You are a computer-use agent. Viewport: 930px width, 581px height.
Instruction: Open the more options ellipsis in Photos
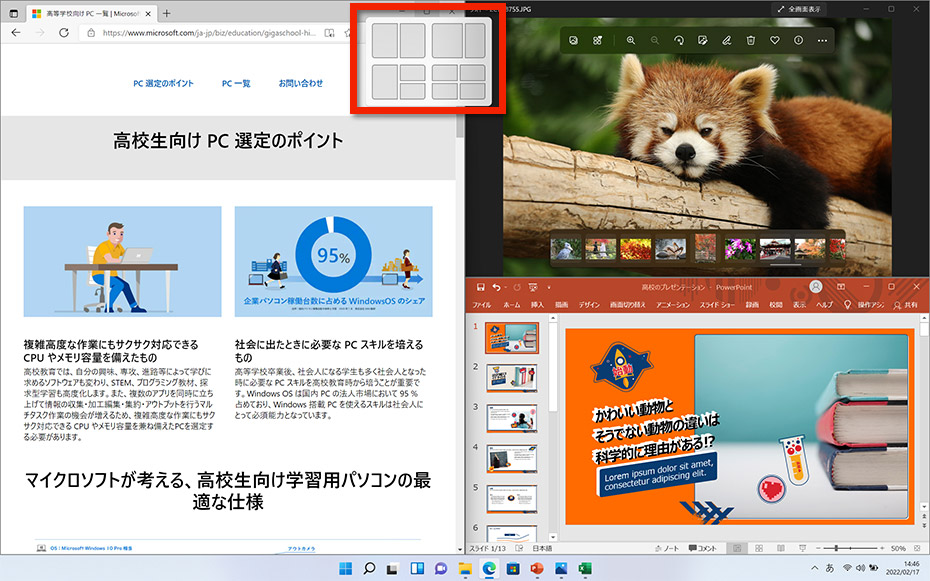coord(822,40)
